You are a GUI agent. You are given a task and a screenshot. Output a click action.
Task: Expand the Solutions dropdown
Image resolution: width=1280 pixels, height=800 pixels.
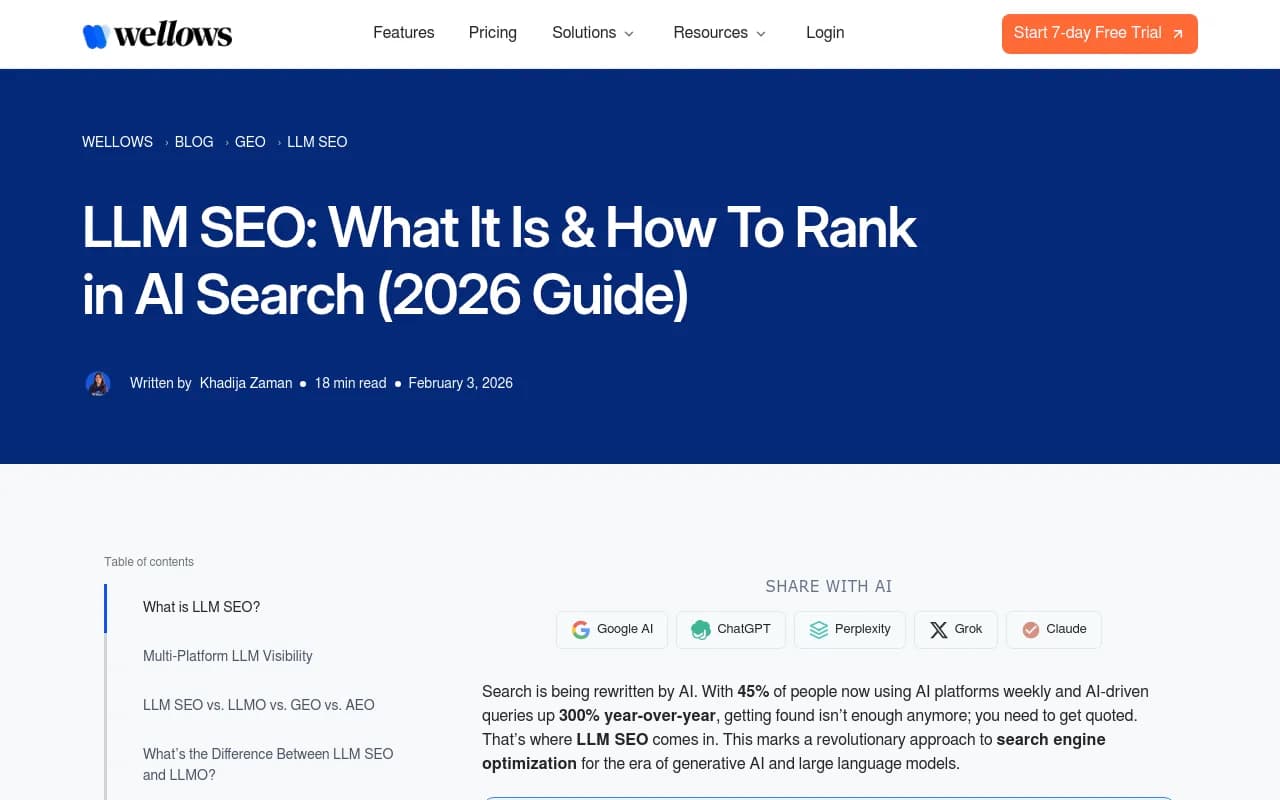point(593,33)
